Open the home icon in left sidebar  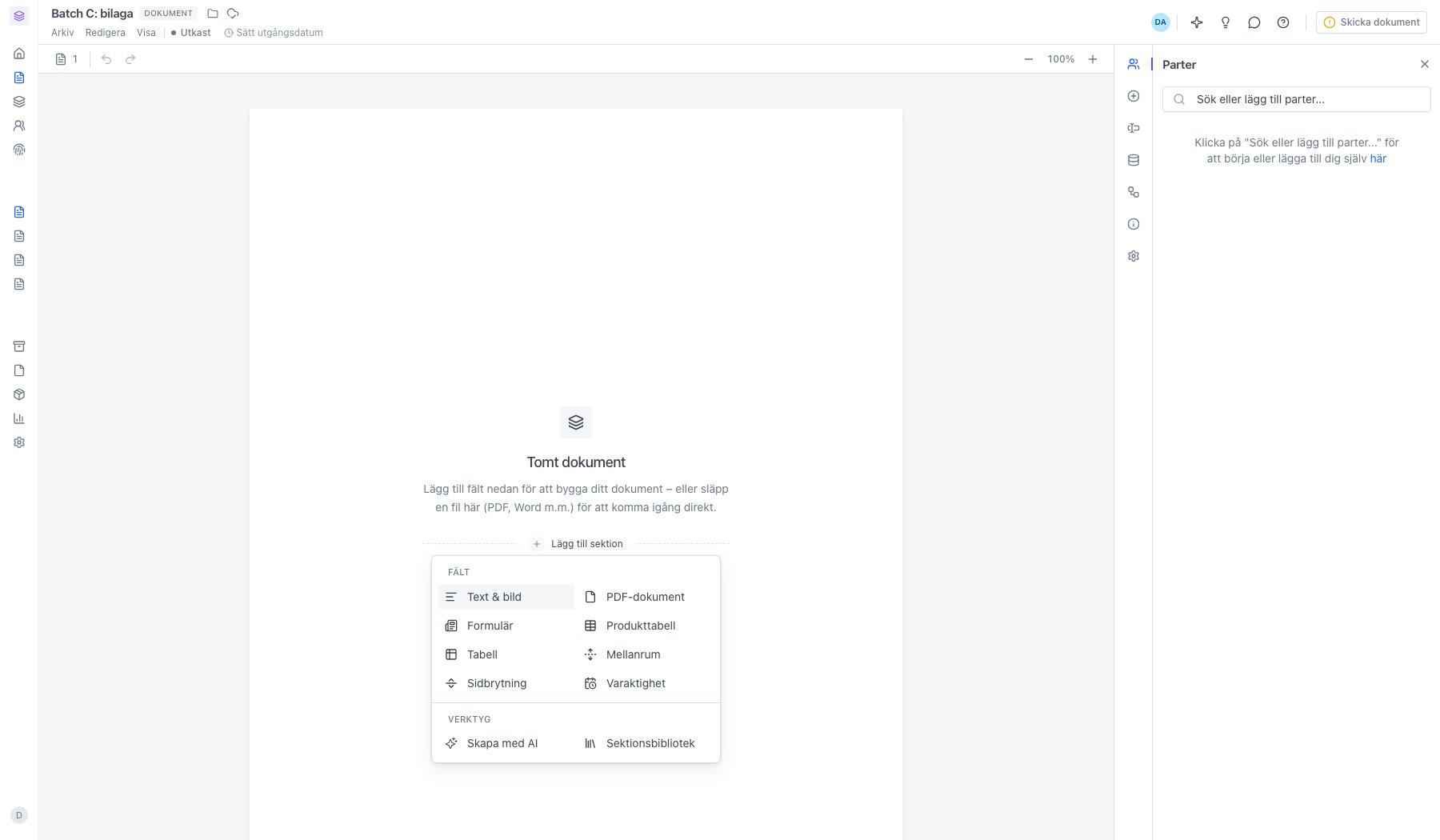tap(19, 54)
